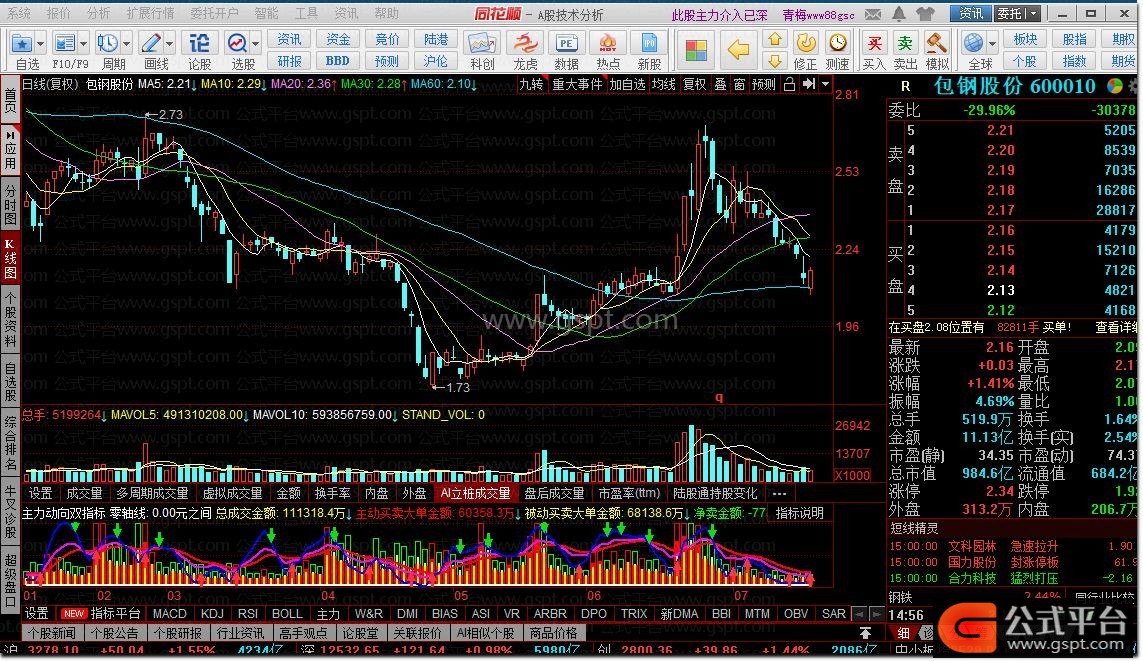The height and width of the screenshot is (661, 1143).
Task: Open the 个股新闻 news tab
Action: click(x=52, y=633)
